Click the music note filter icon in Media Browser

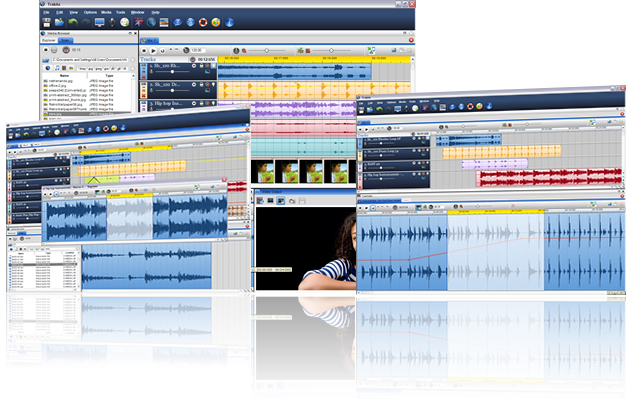pyautogui.click(x=57, y=68)
